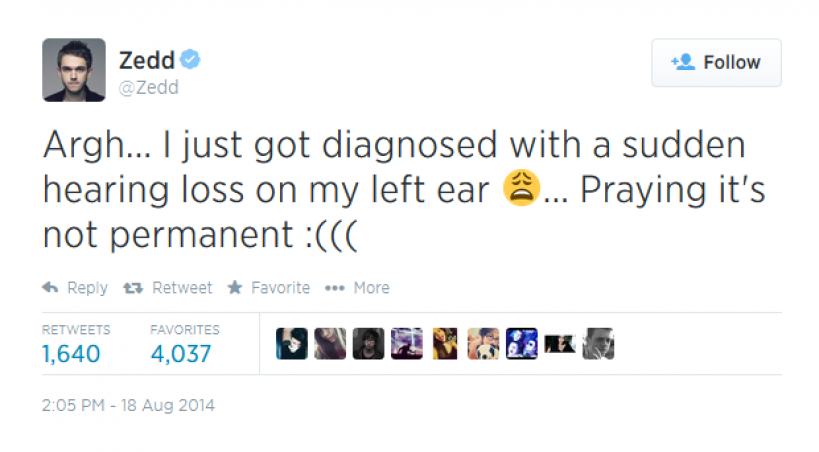
Task: Click the More three-dots icon
Action: tap(335, 288)
